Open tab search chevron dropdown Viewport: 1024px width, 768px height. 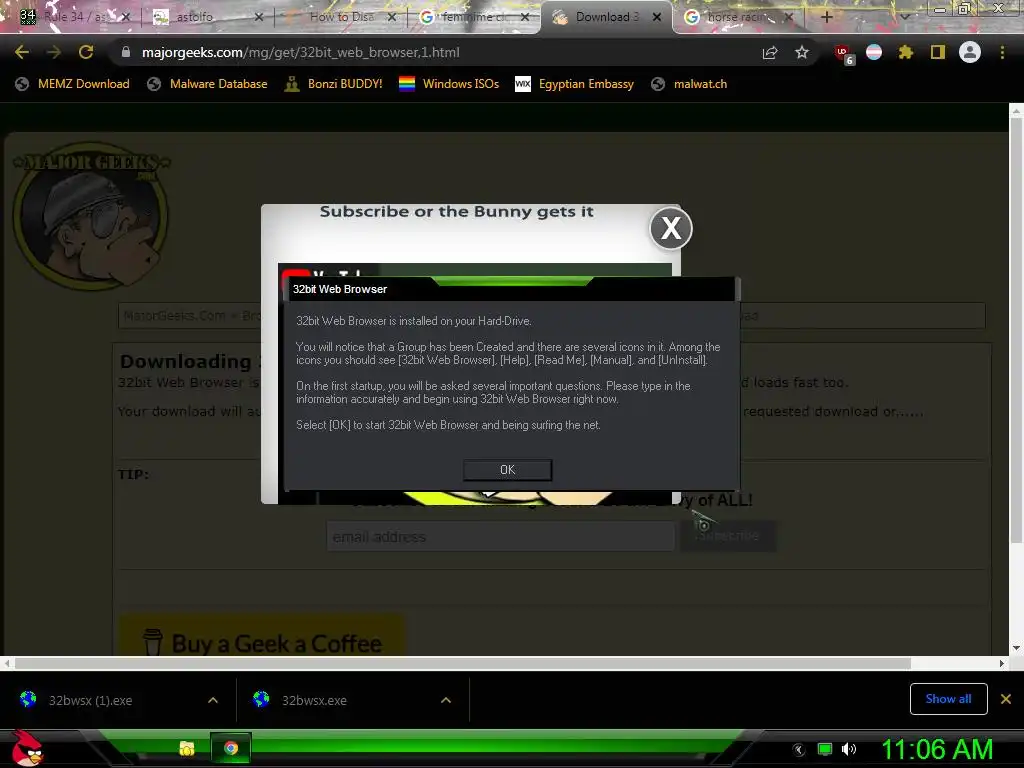coord(904,17)
